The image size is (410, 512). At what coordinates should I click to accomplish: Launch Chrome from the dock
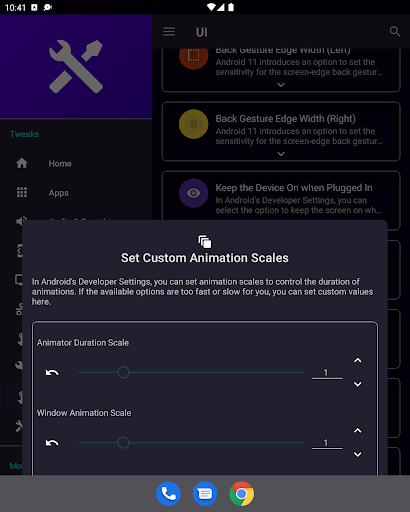242,494
